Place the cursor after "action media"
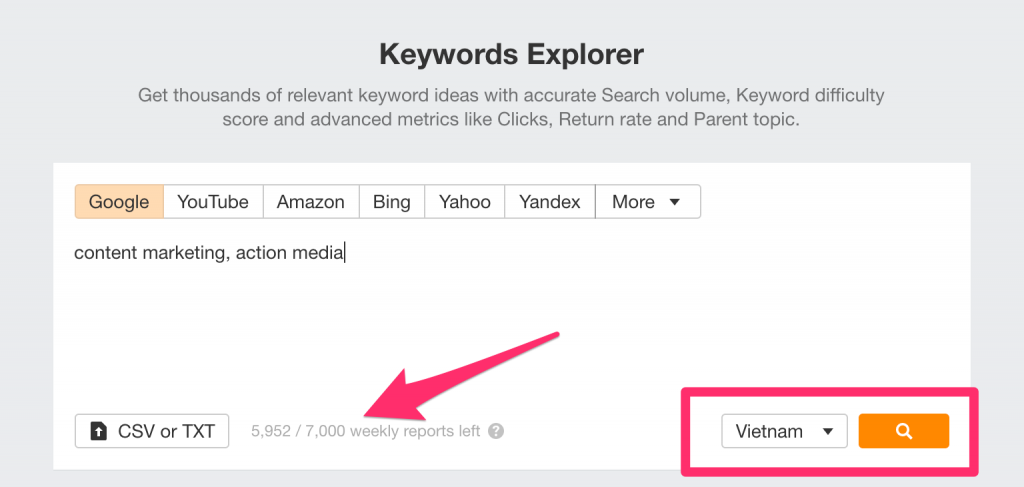This screenshot has height=487, width=1024. coord(345,253)
